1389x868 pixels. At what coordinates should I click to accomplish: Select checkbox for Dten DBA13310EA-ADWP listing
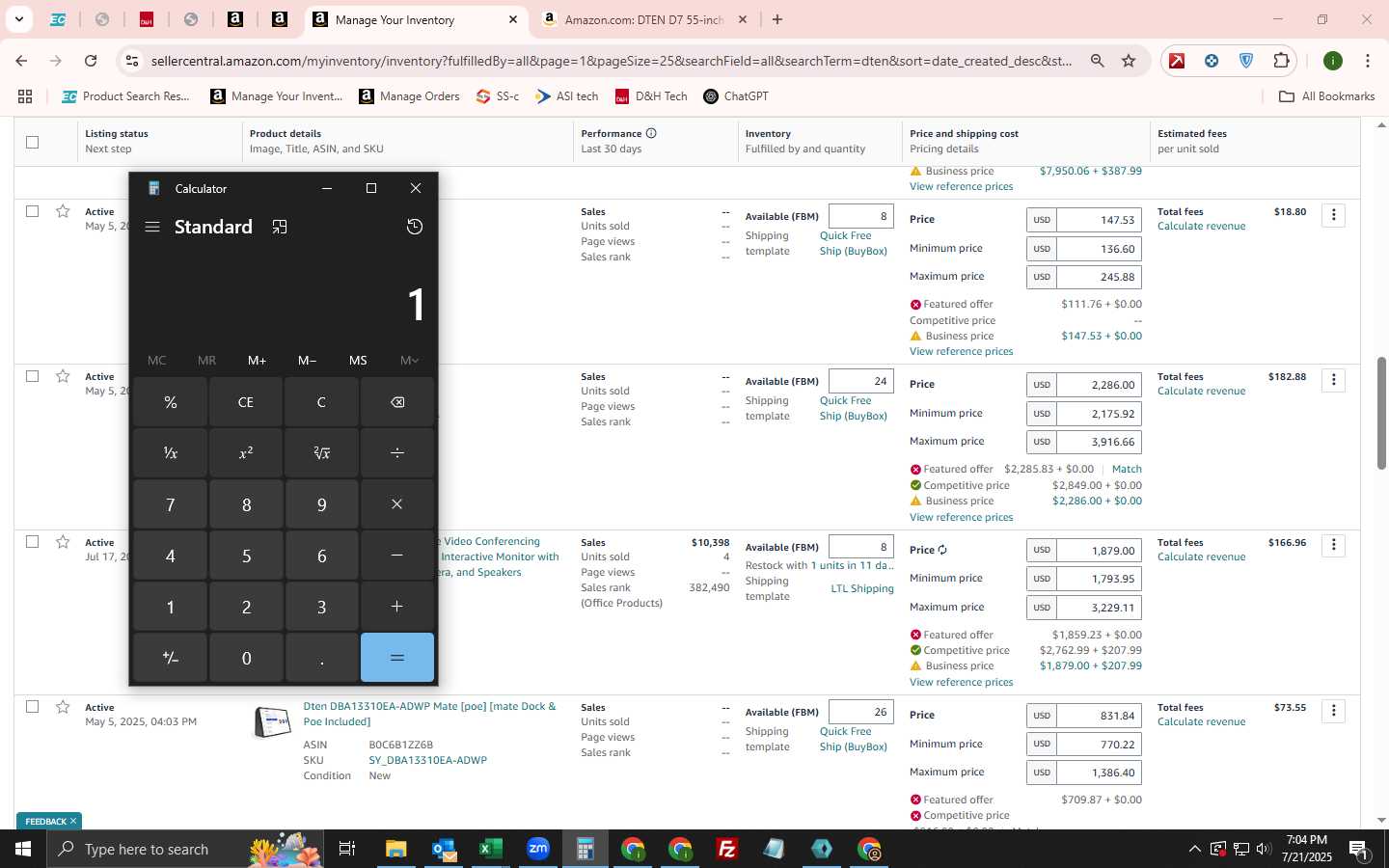(32, 706)
